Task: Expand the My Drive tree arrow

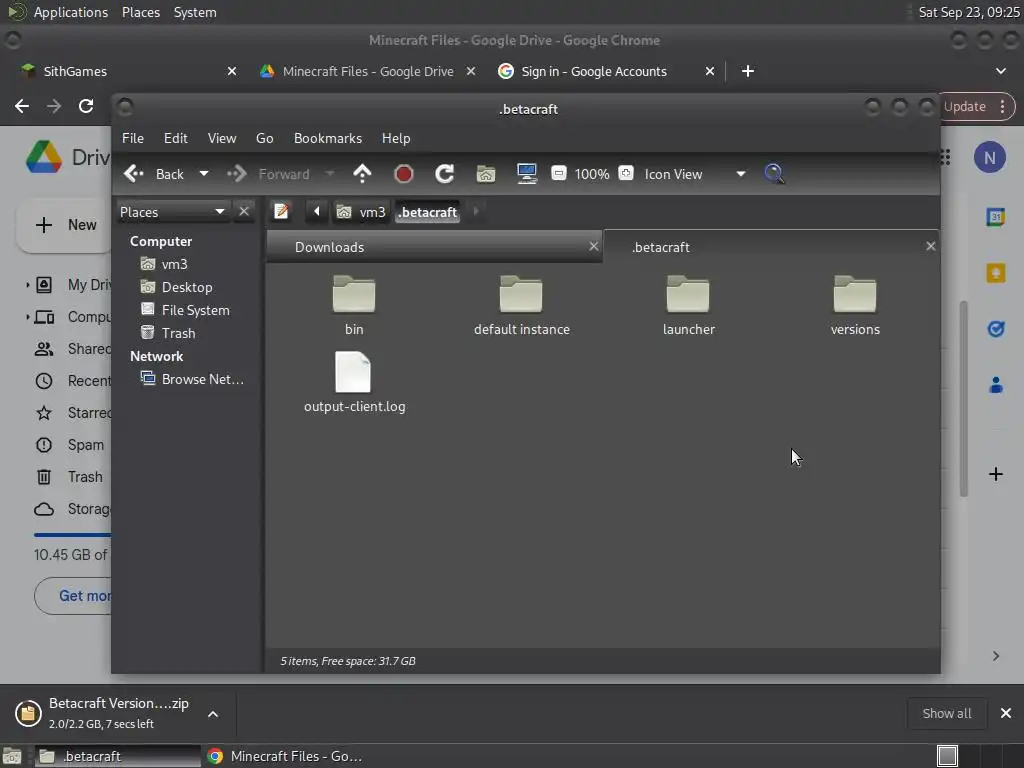Action: click(27, 285)
